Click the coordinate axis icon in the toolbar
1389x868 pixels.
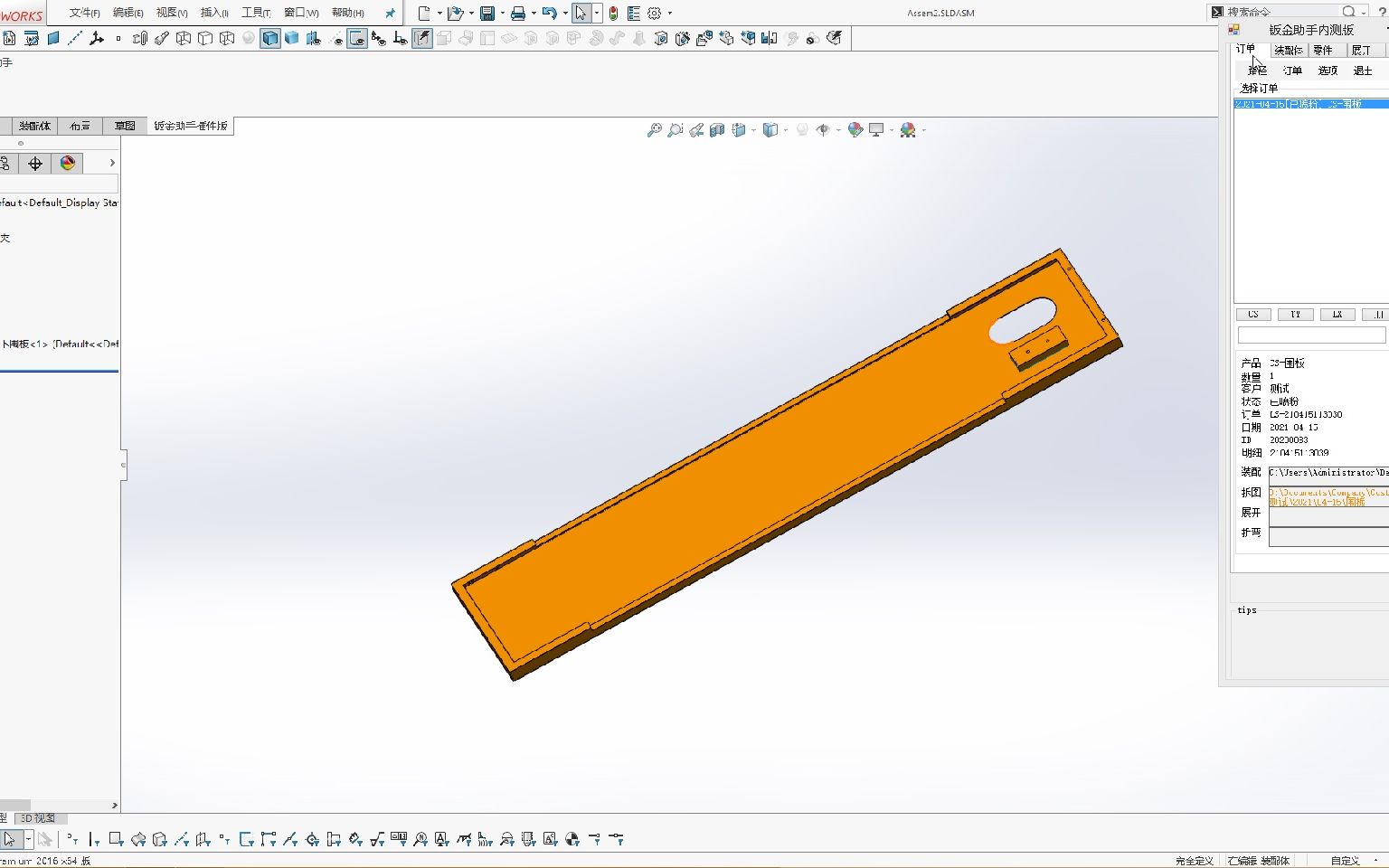[x=97, y=38]
